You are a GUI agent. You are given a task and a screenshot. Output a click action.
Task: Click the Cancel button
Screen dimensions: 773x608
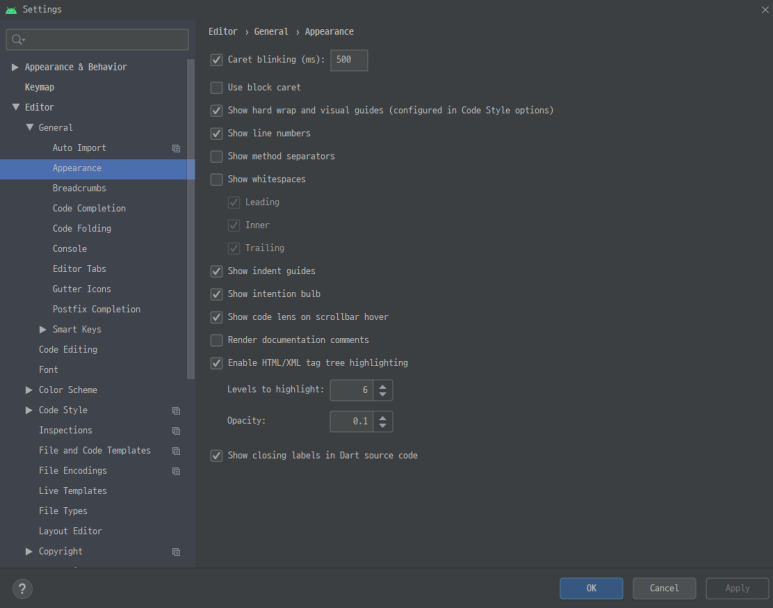(664, 589)
